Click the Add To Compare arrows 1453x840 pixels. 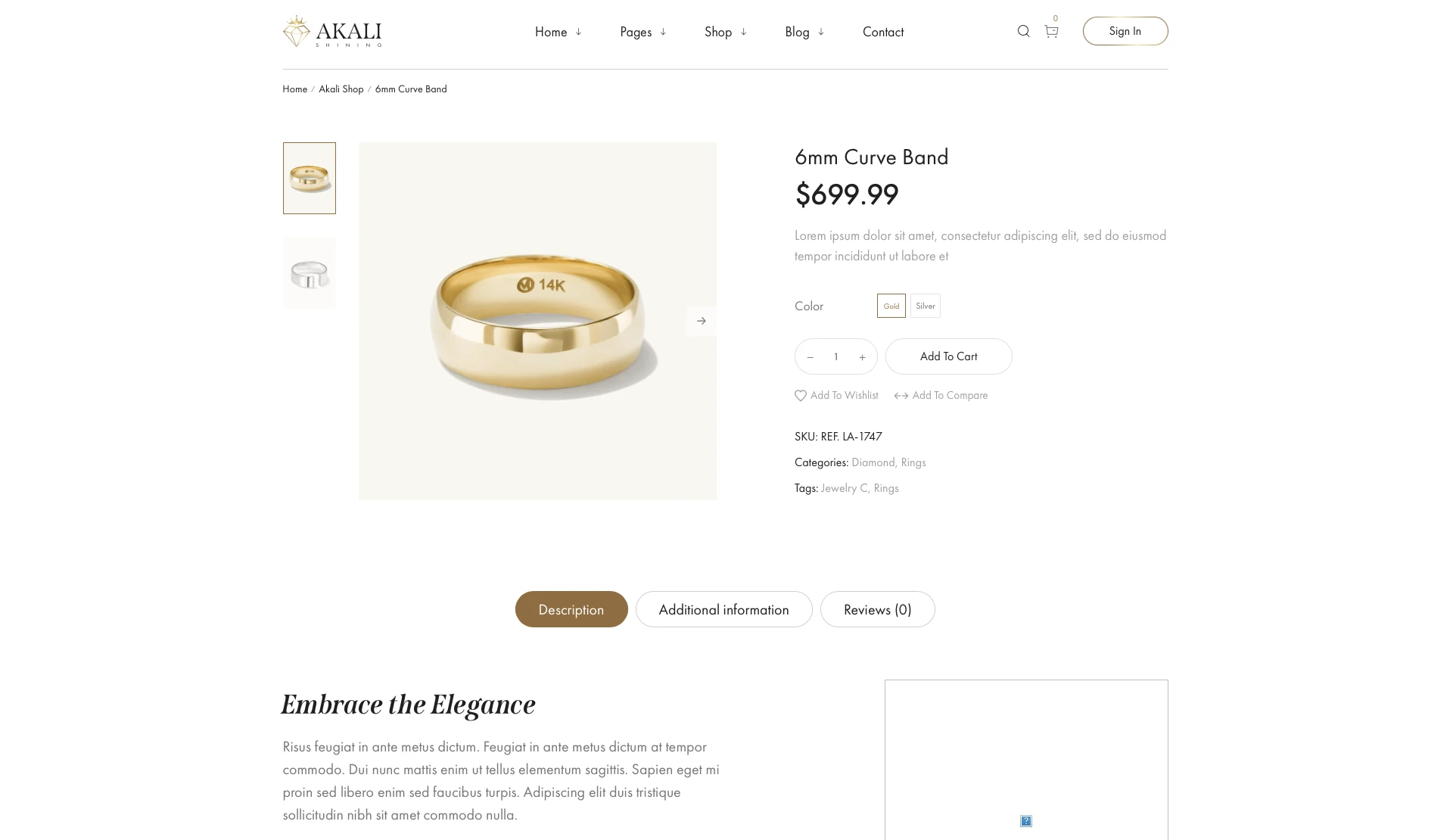(901, 396)
